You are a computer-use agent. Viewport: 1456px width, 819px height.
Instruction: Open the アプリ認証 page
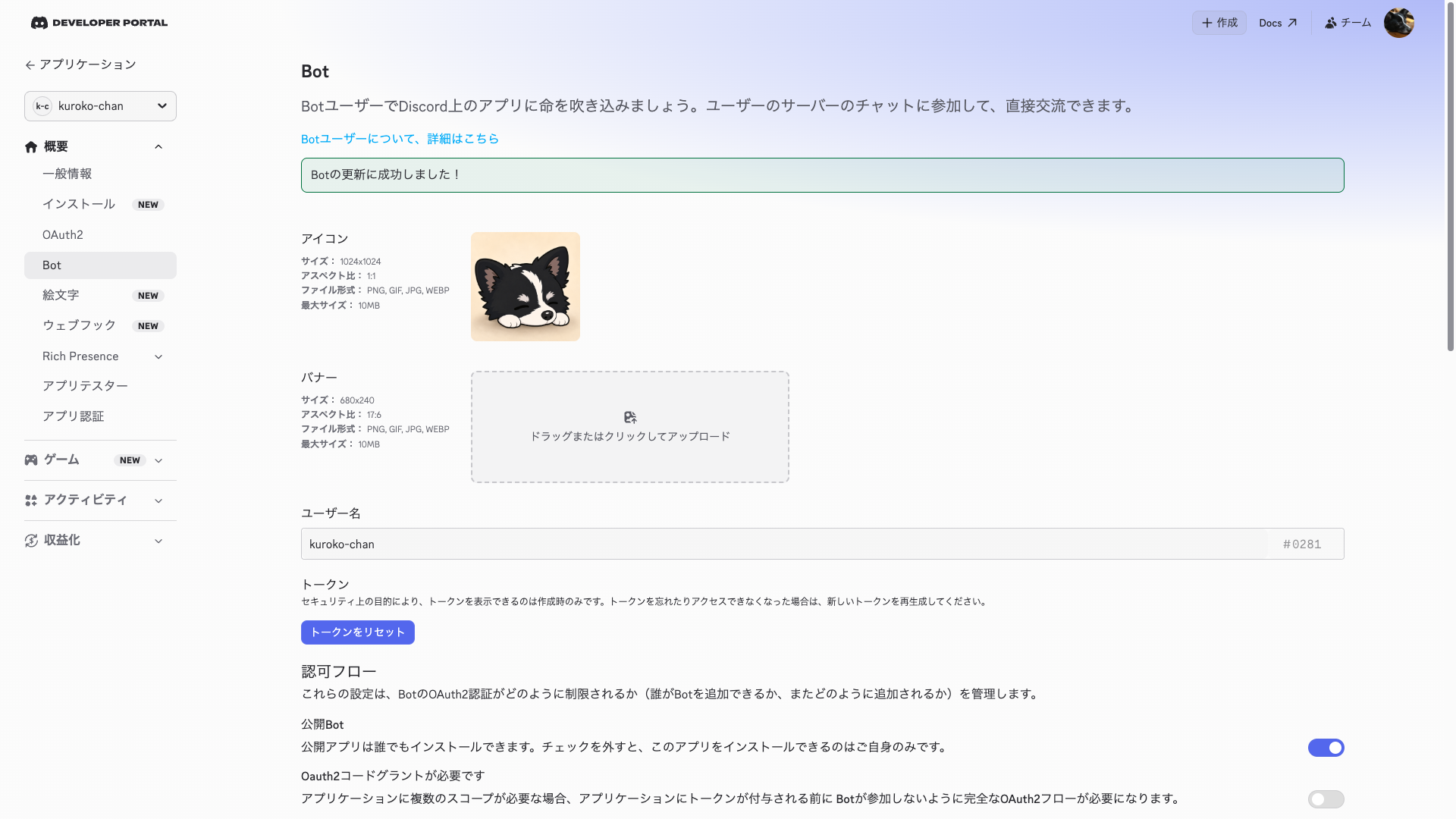click(100, 416)
